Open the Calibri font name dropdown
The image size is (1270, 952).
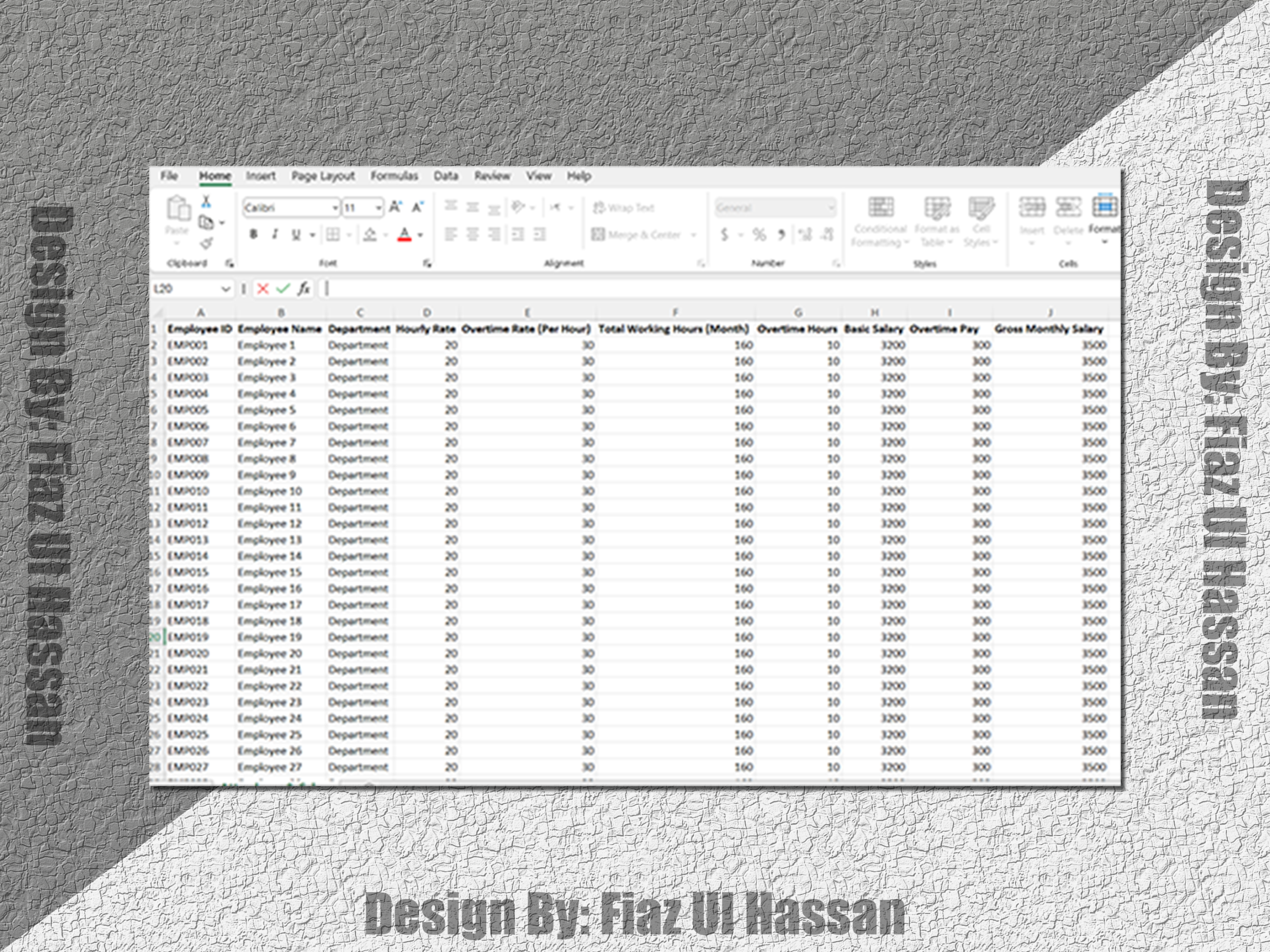[x=335, y=208]
